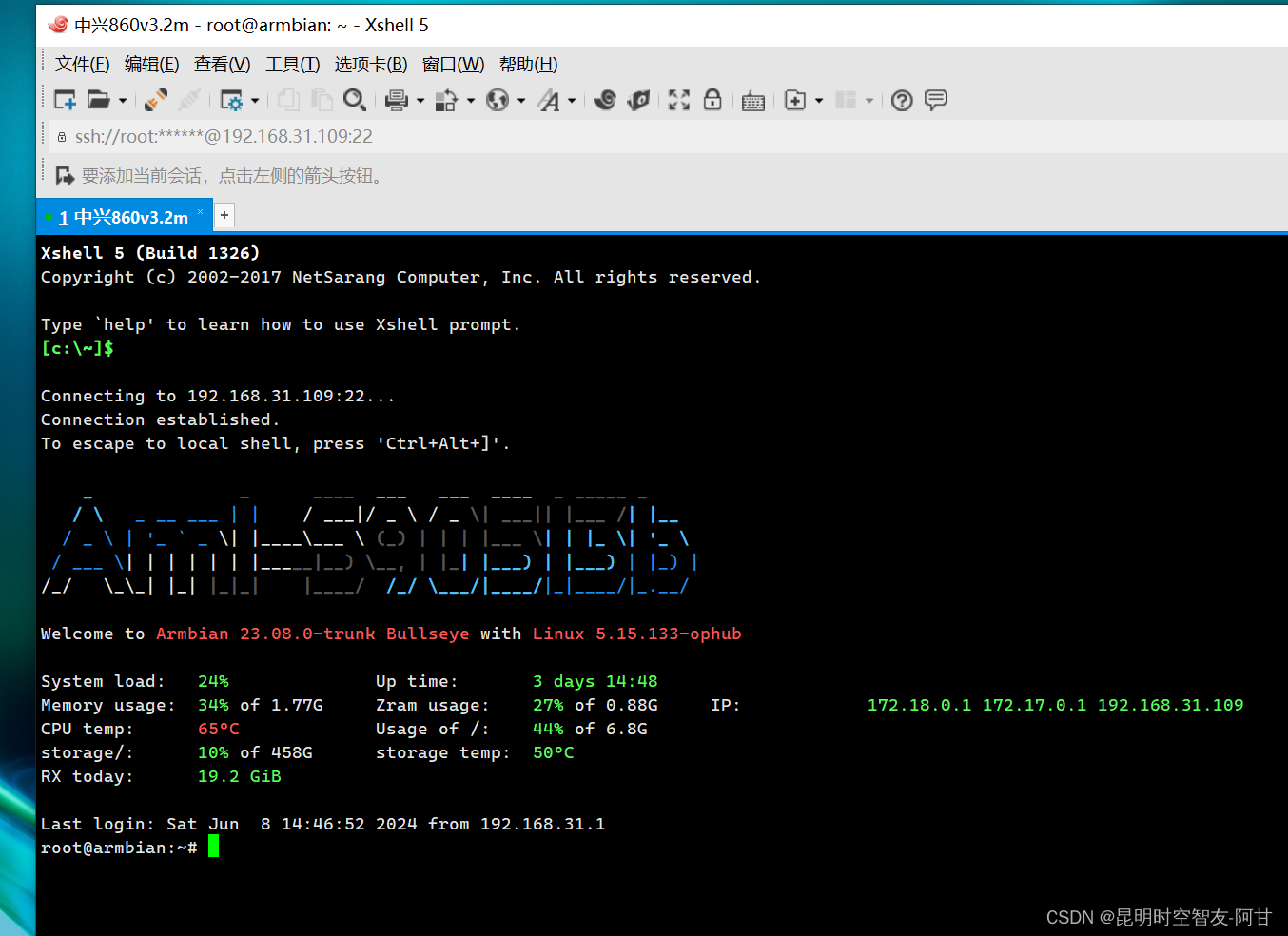Click the IP address 172.18.0.1
Viewport: 1288px width, 936px height.
(920, 705)
